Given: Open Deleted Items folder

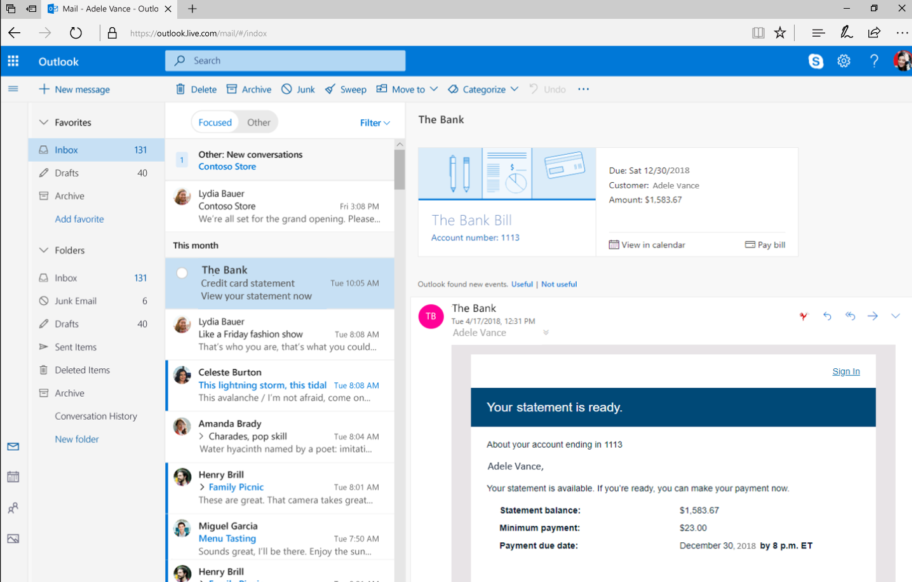Looking at the screenshot, I should pyautogui.click(x=97, y=370).
